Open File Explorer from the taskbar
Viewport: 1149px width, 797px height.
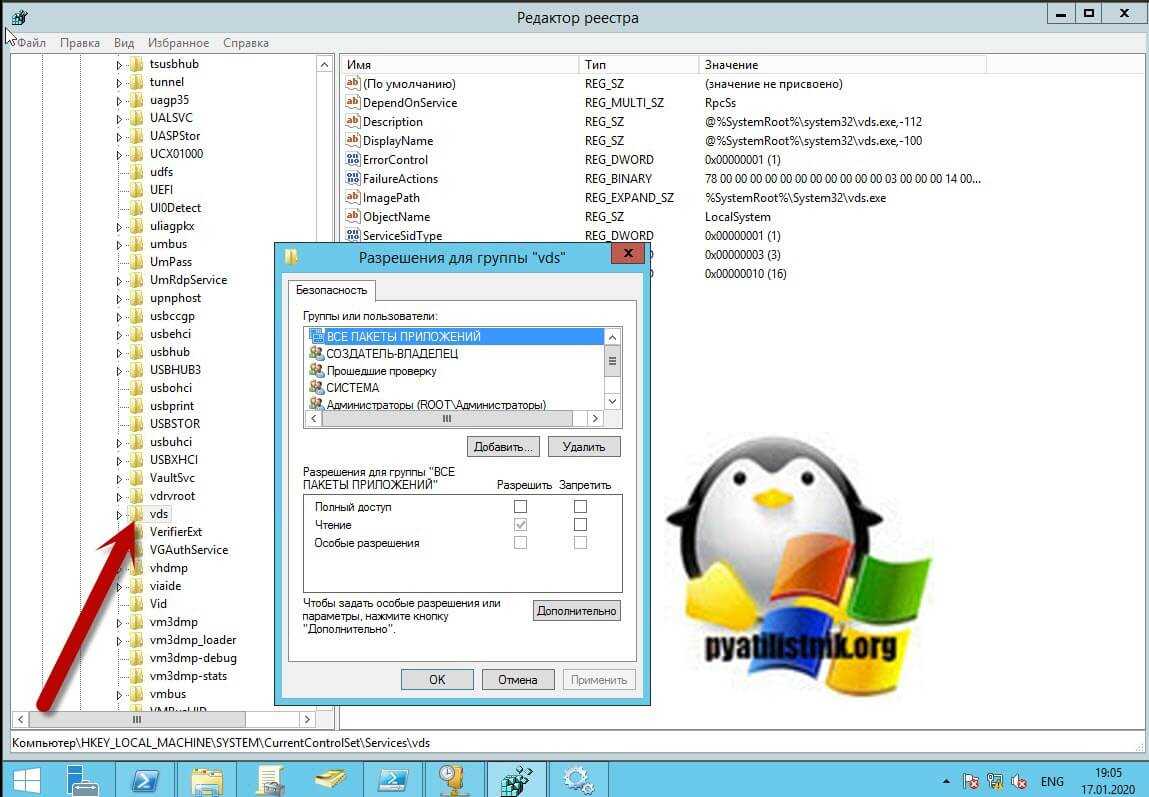click(x=207, y=780)
